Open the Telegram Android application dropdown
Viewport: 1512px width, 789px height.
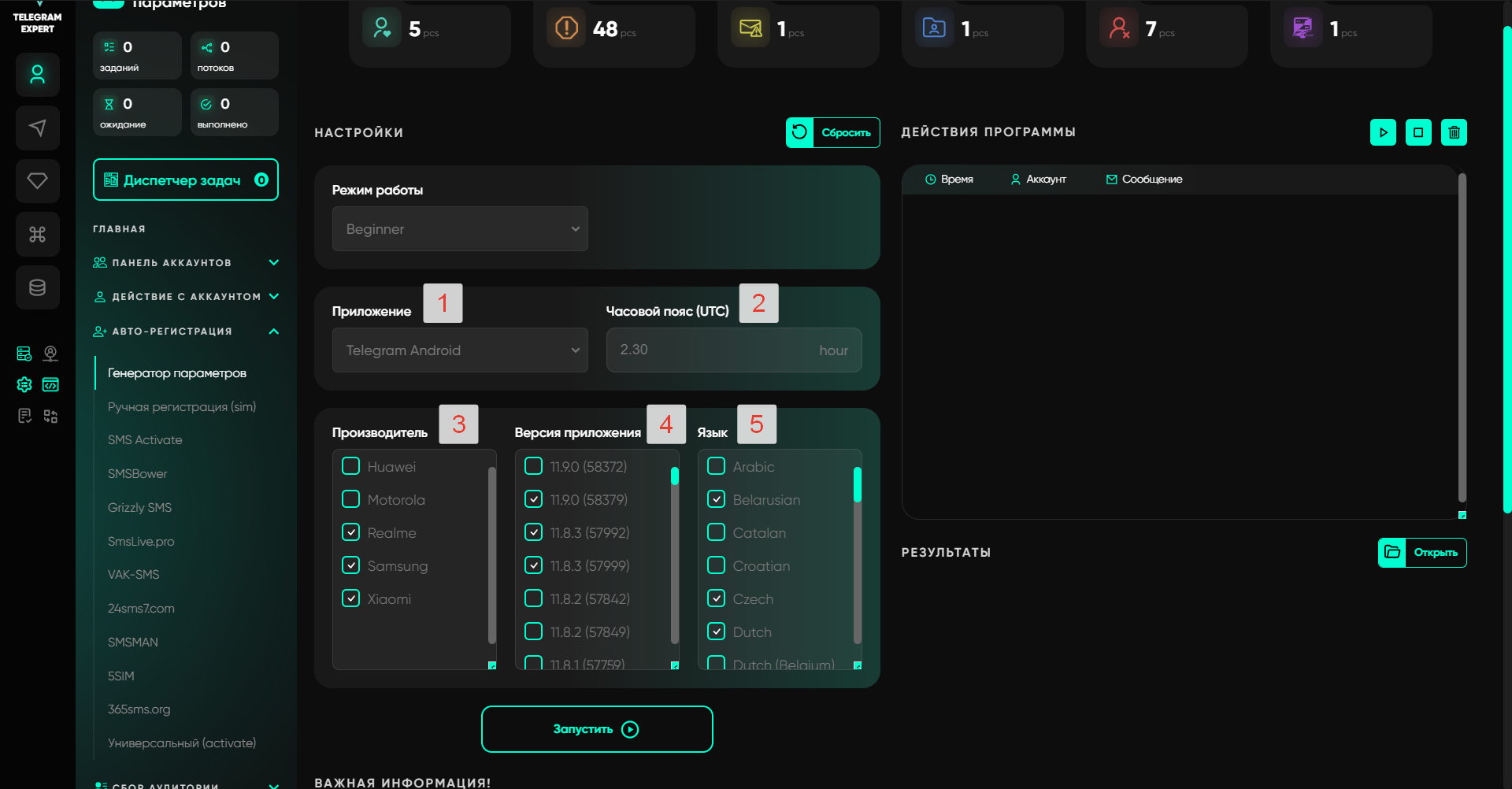(460, 350)
